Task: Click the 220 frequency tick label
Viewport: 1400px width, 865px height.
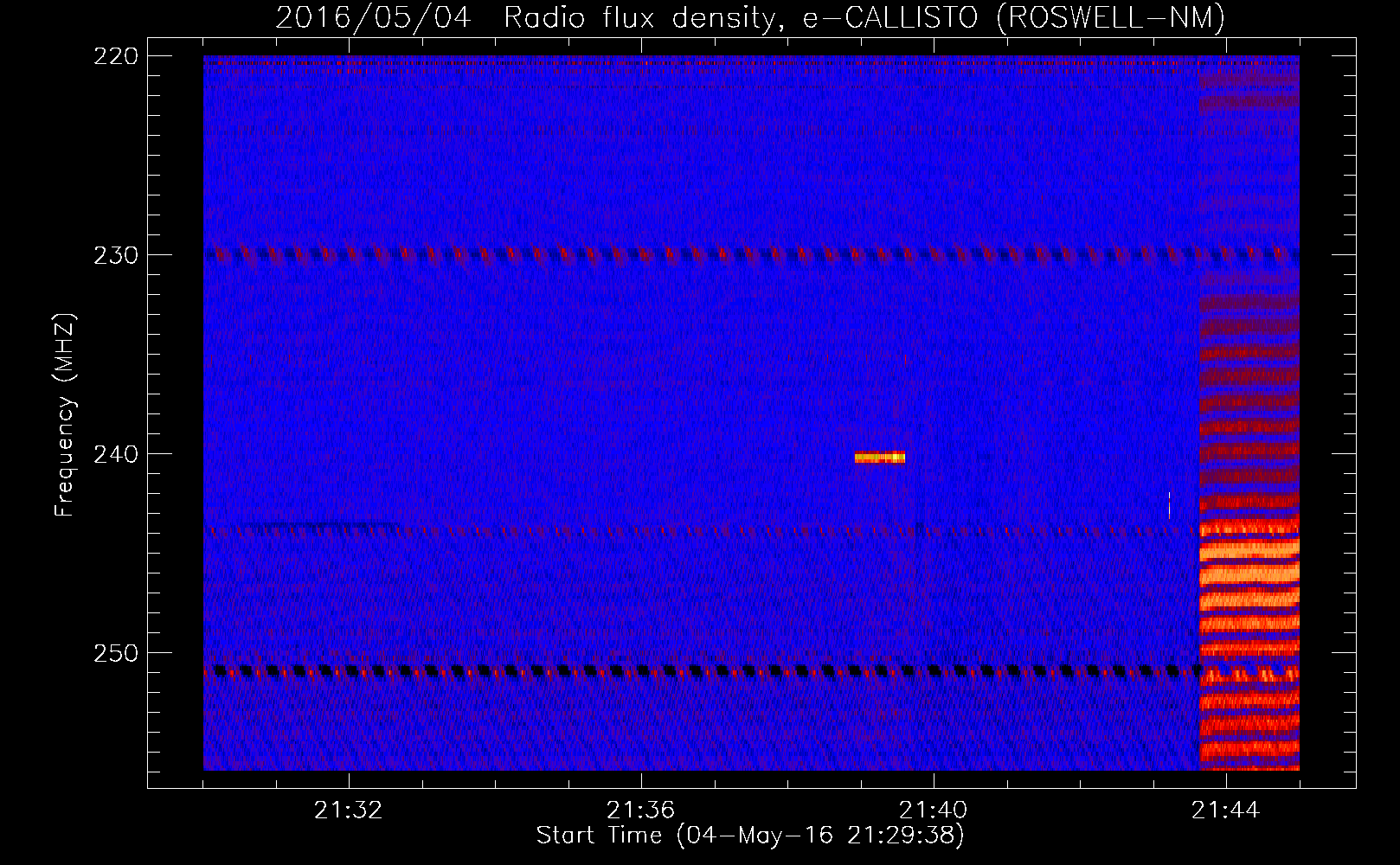Action: (115, 56)
